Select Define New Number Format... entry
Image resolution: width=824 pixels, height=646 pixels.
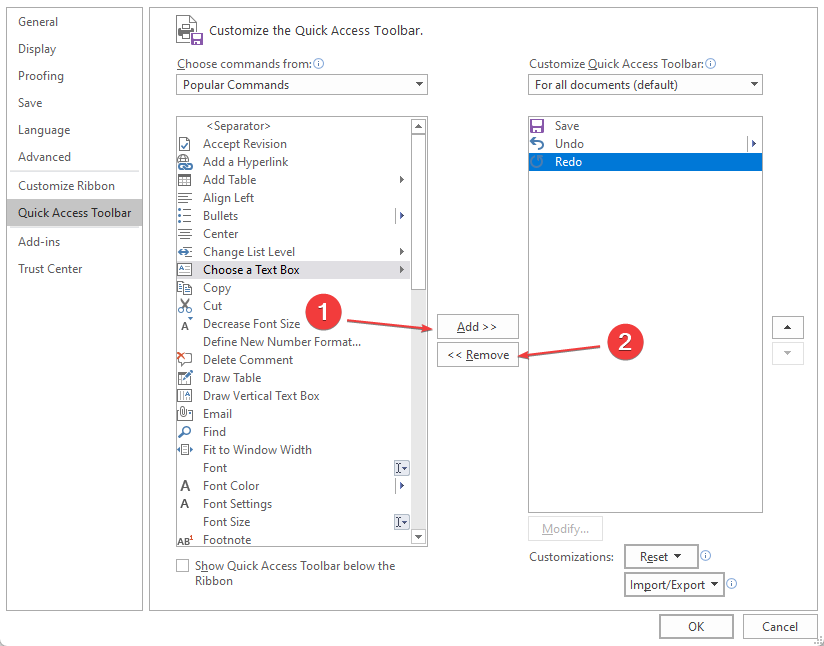pos(293,342)
